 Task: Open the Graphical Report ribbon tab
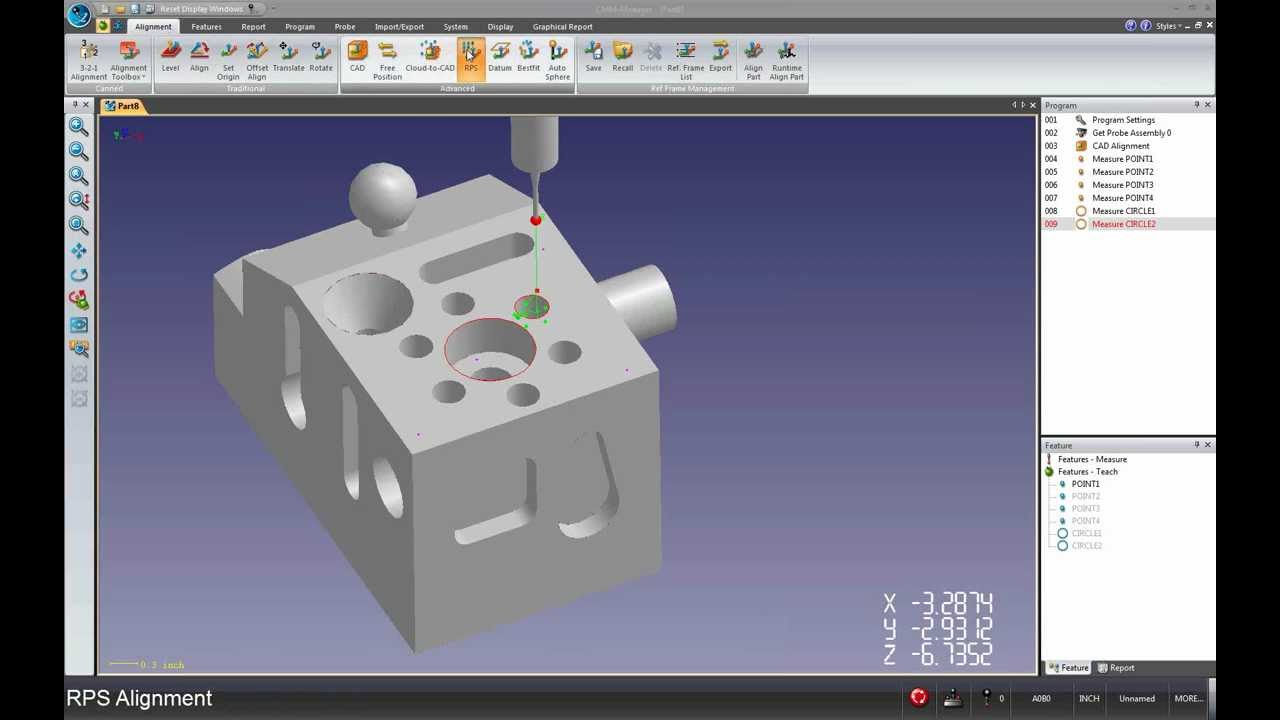(x=562, y=27)
